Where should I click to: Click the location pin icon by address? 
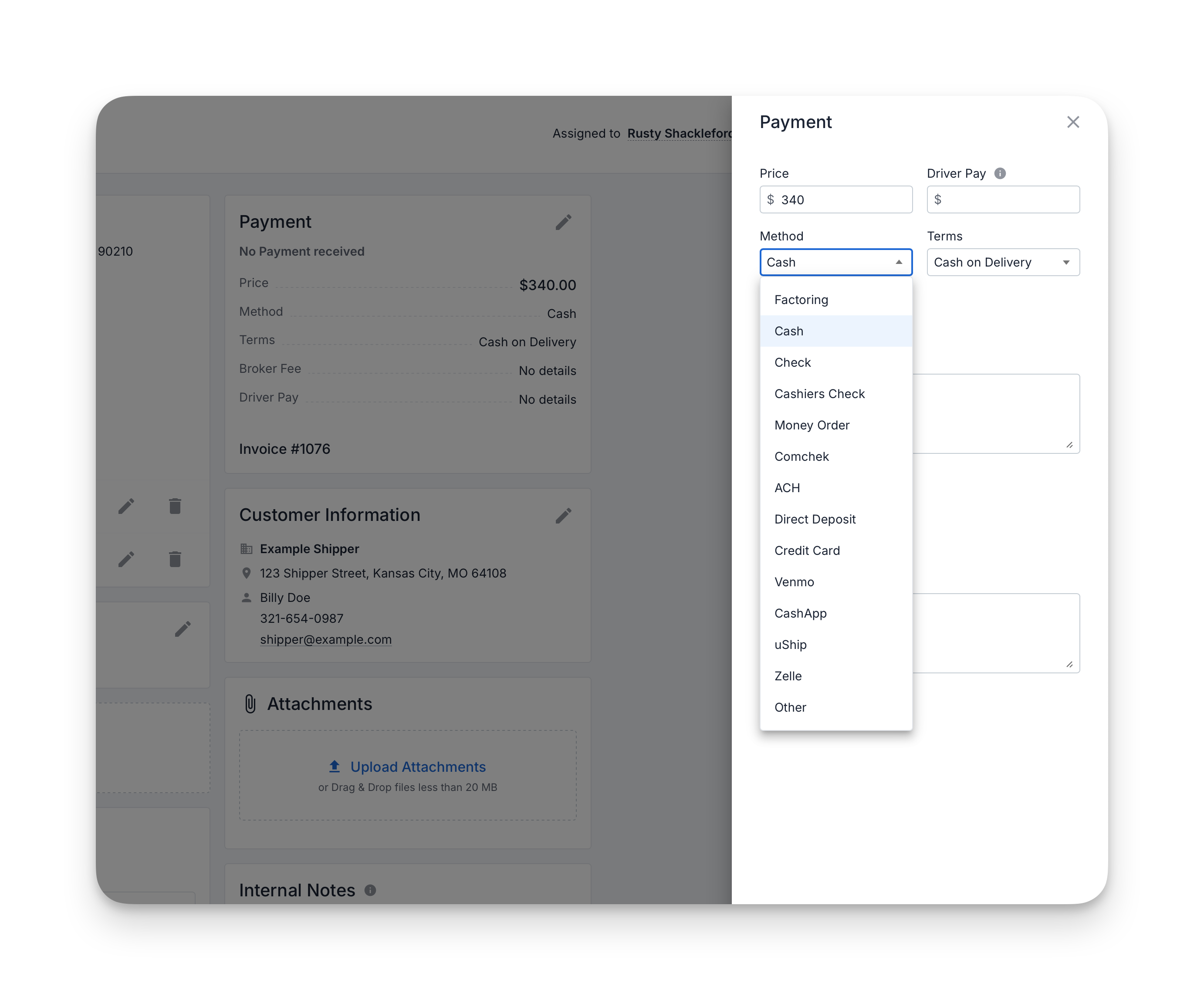coord(246,574)
